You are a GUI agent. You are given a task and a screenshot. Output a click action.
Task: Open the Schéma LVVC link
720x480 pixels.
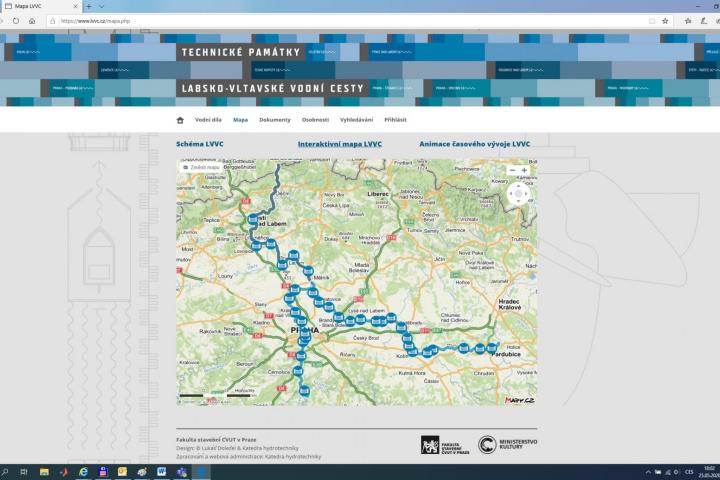click(x=200, y=144)
